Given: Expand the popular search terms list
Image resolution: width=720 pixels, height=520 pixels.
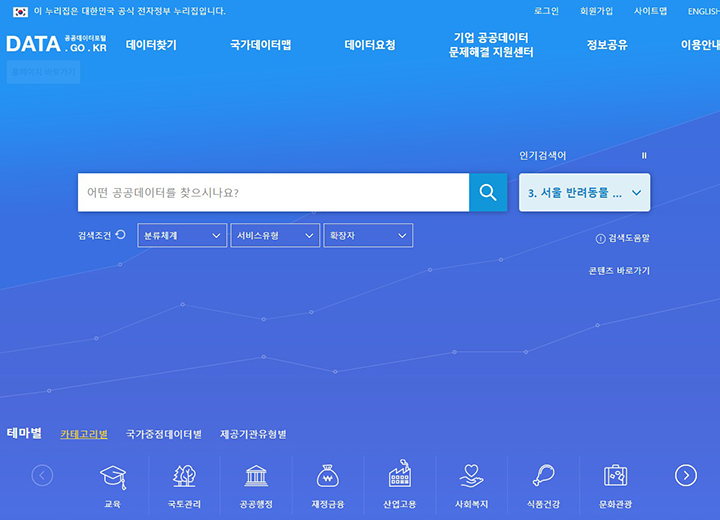Looking at the screenshot, I should (x=637, y=193).
